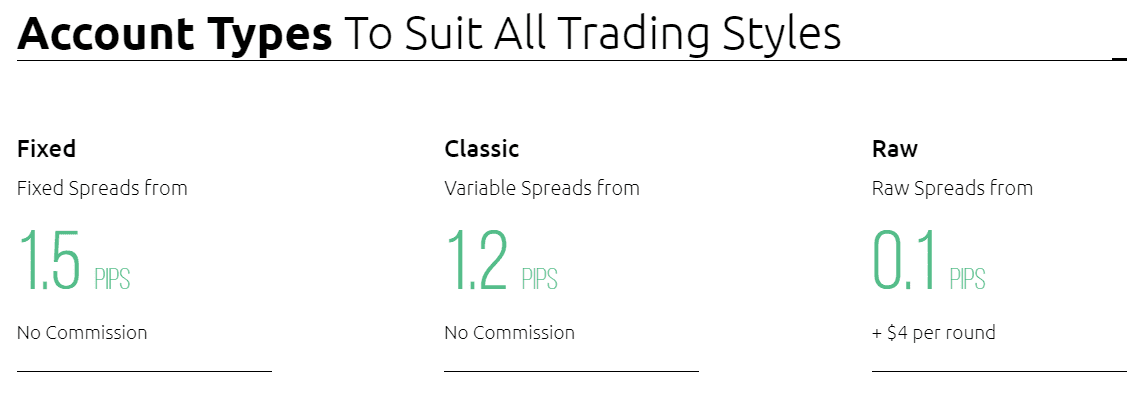Click the green 1.2 spread value
1138x393 pixels.
(x=477, y=261)
